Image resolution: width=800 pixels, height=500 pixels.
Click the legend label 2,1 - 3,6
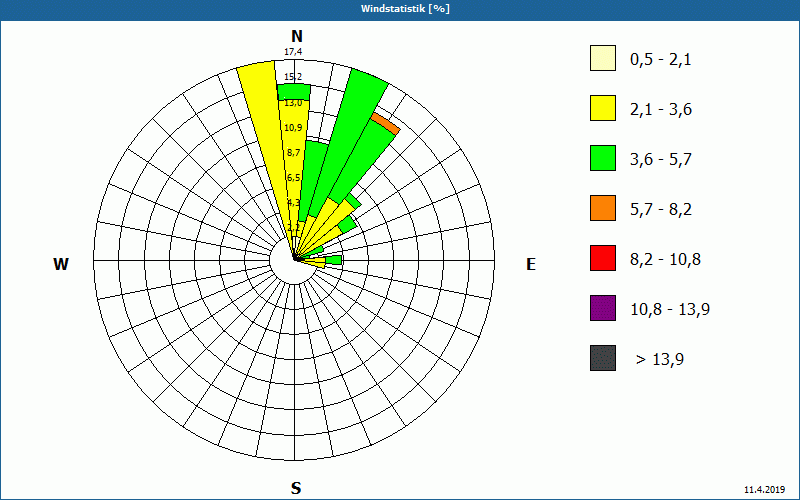pyautogui.click(x=661, y=110)
